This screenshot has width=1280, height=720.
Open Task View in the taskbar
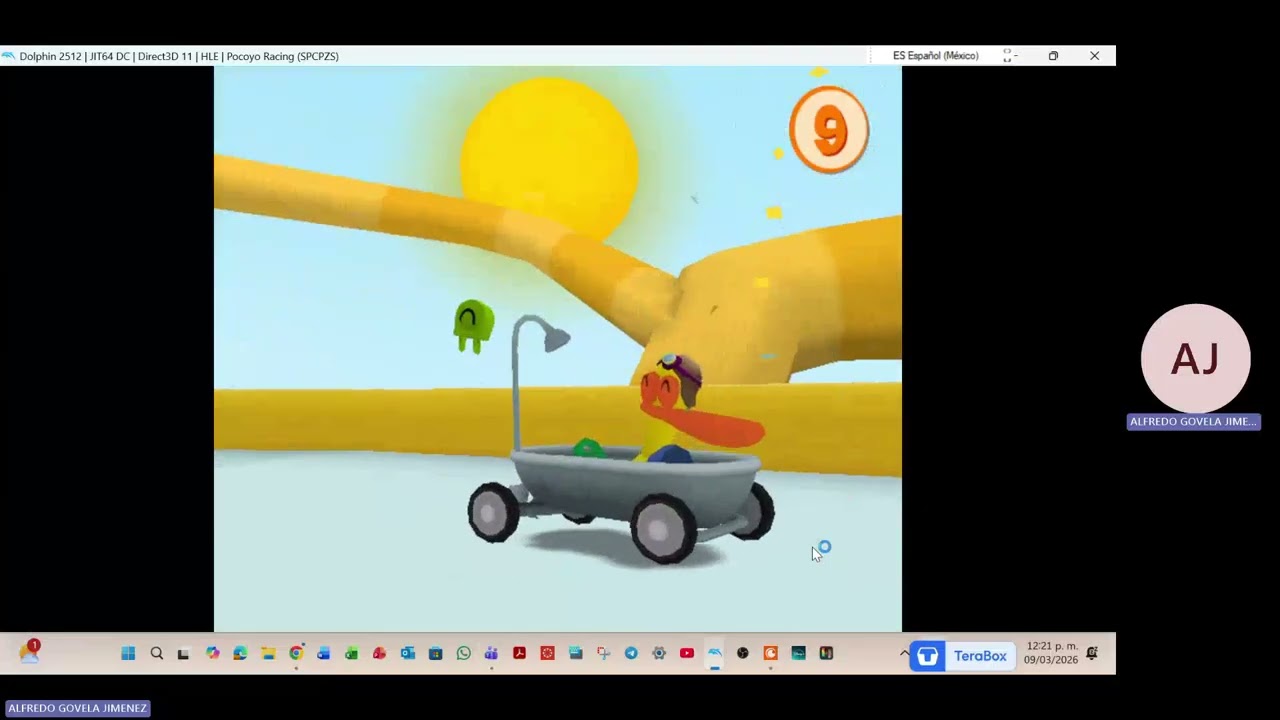pos(183,653)
